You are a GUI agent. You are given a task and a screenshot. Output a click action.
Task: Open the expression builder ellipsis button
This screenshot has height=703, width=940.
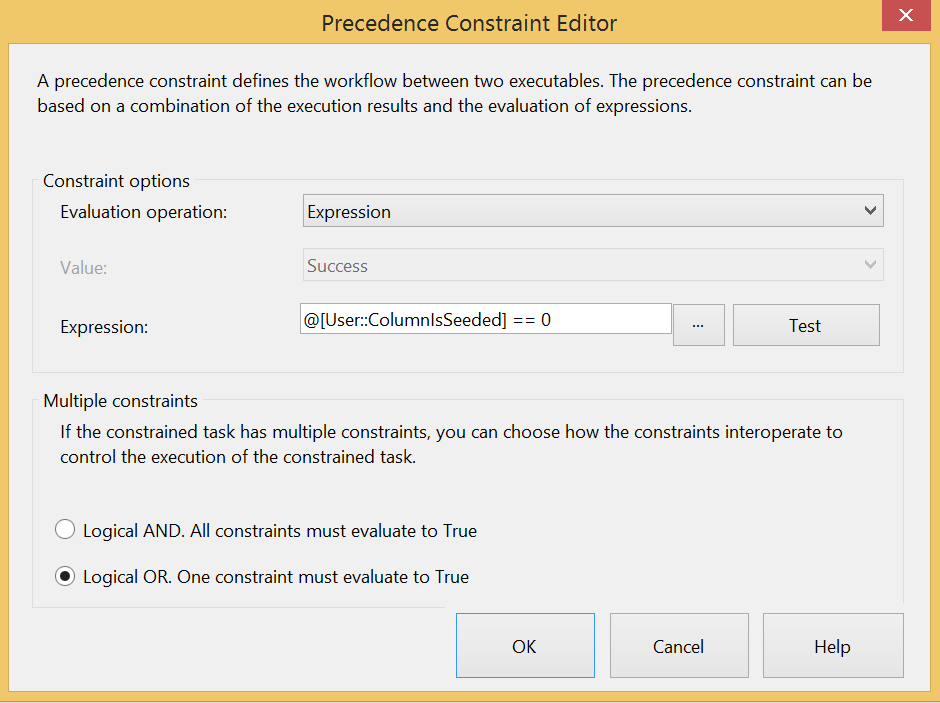(x=698, y=326)
